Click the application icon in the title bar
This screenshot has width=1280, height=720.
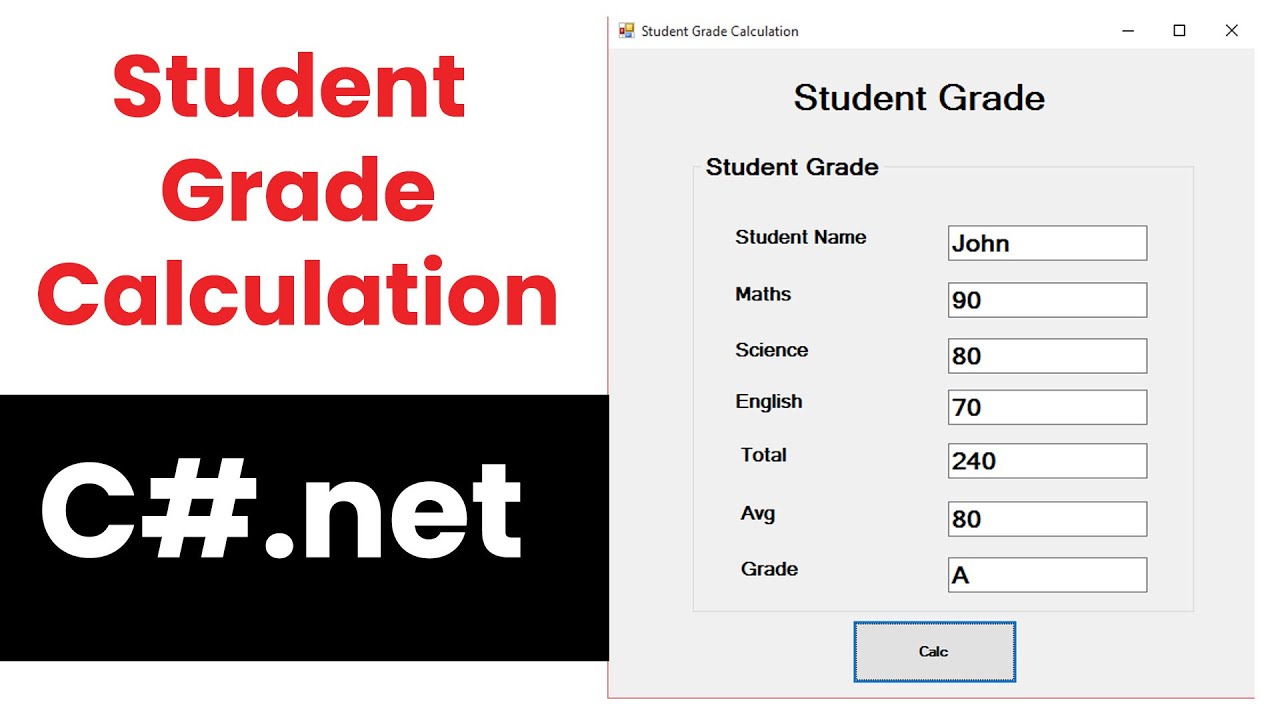point(627,31)
